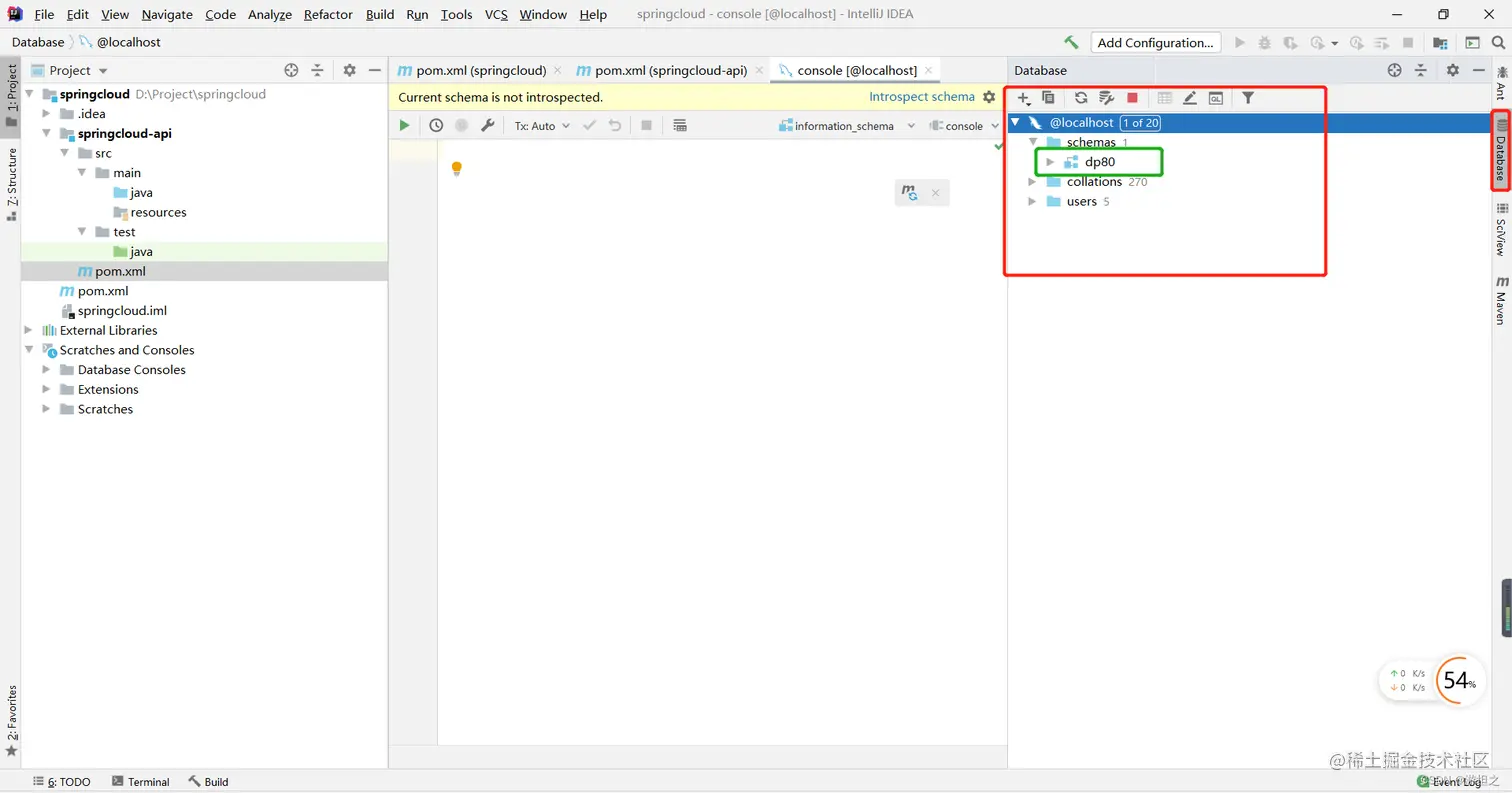Select springcloud.iml file in Project tree

[122, 311]
